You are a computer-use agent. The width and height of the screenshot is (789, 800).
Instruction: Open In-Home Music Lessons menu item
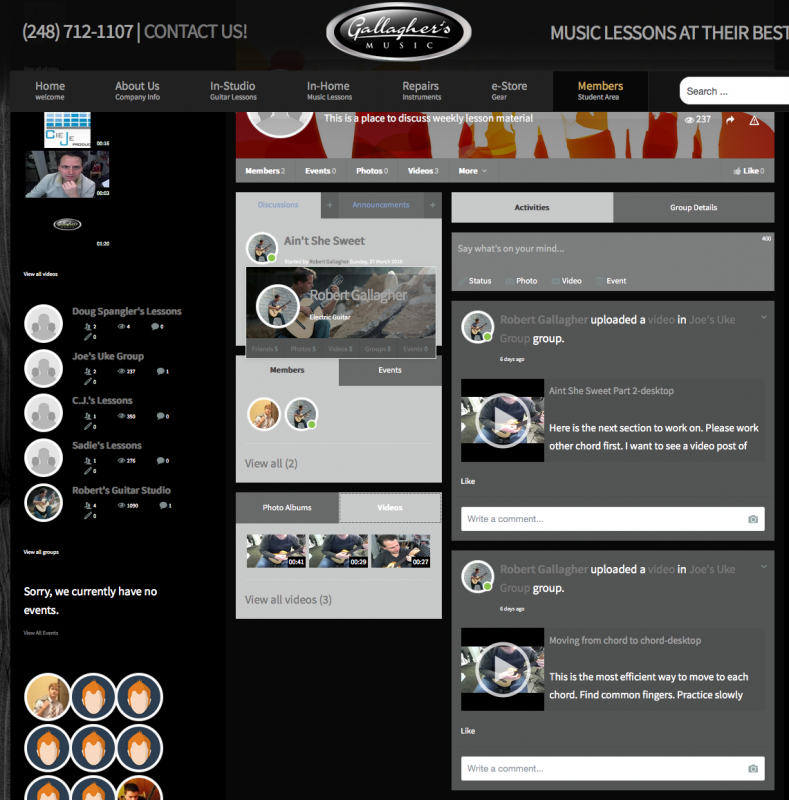[329, 90]
